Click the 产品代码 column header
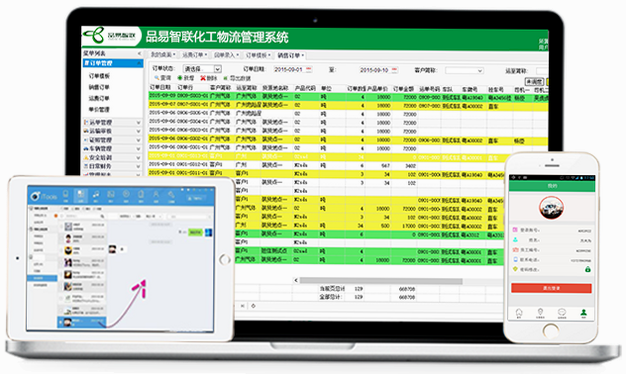 (305, 88)
